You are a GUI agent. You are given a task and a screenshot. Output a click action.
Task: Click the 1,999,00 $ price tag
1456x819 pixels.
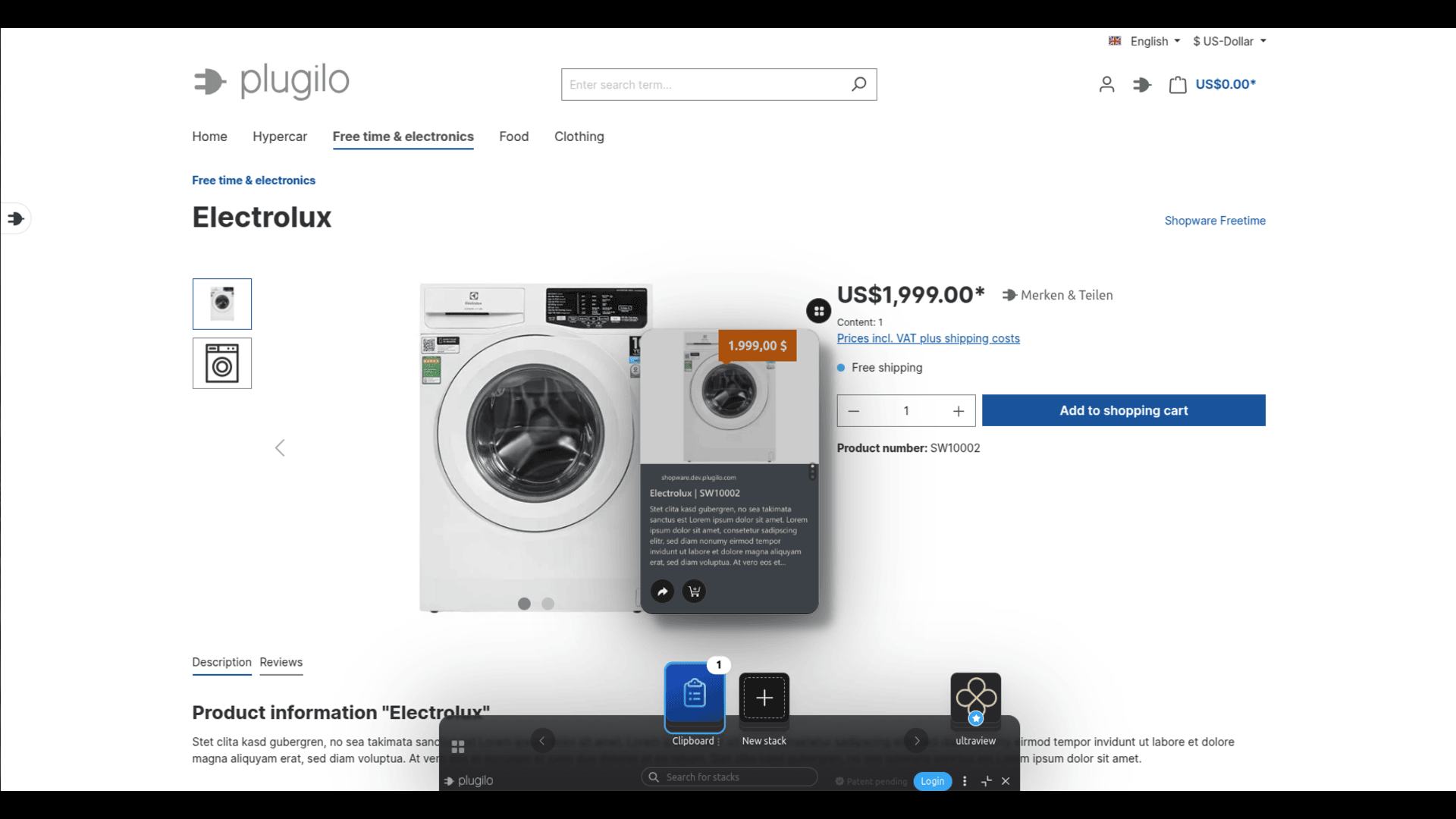(x=757, y=346)
